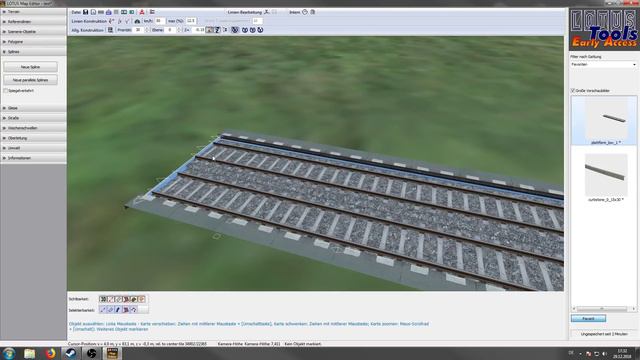Expand the Weichenschwellen panel
The image size is (640, 360).
[x=33, y=128]
